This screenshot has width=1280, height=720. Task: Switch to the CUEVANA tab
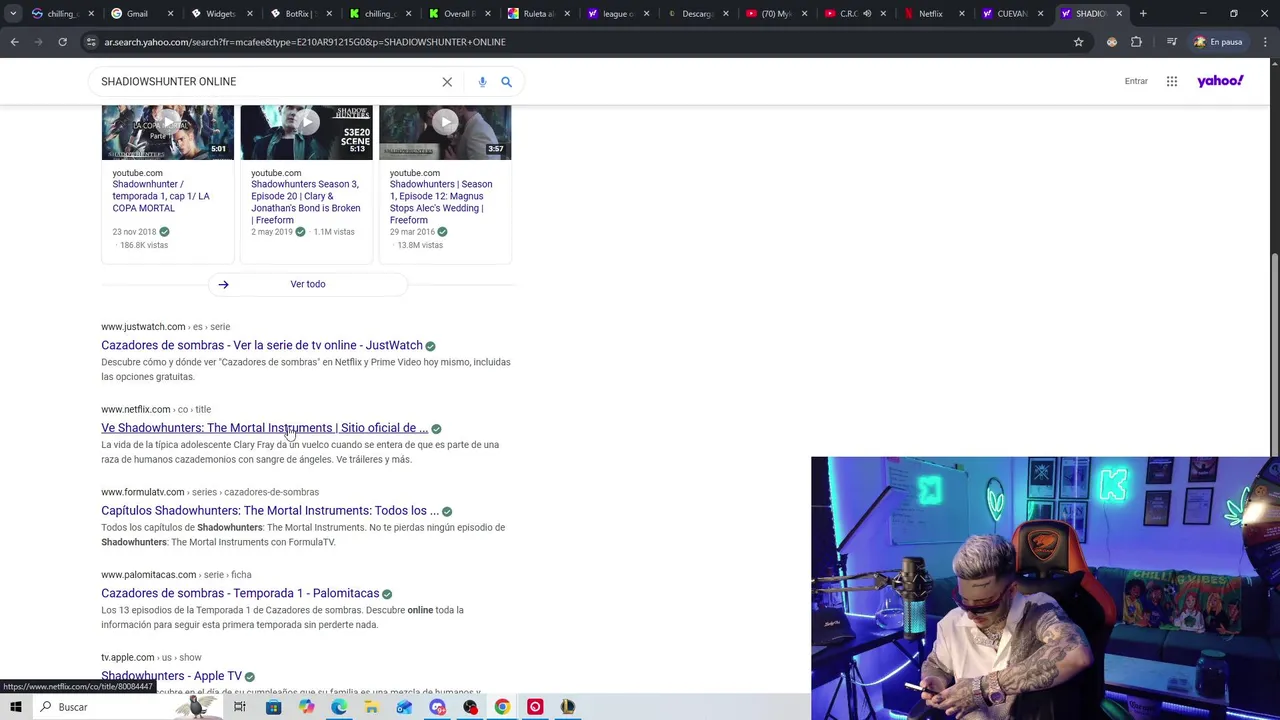point(1011,14)
